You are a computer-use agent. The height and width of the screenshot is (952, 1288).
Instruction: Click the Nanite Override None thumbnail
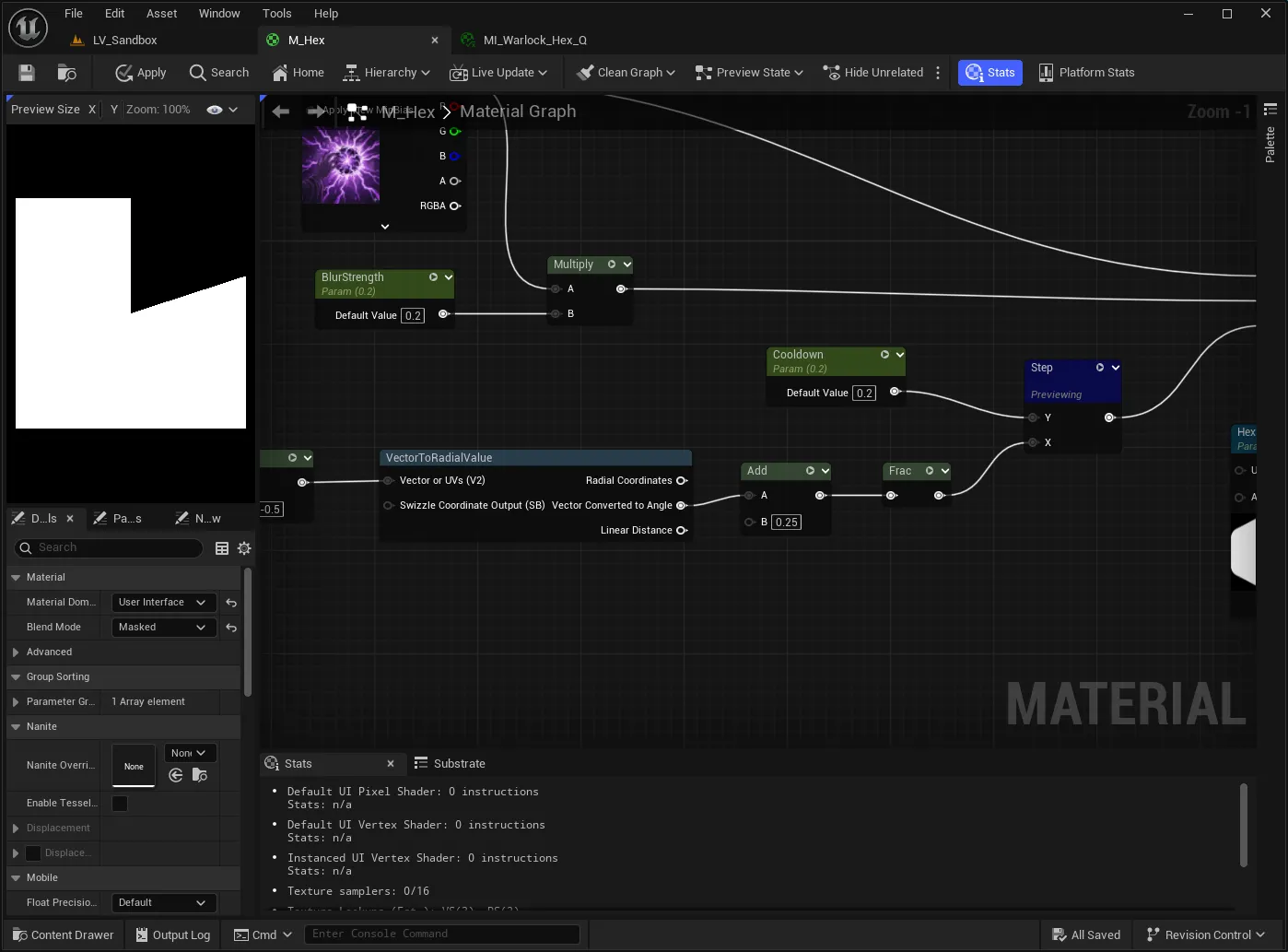(134, 766)
